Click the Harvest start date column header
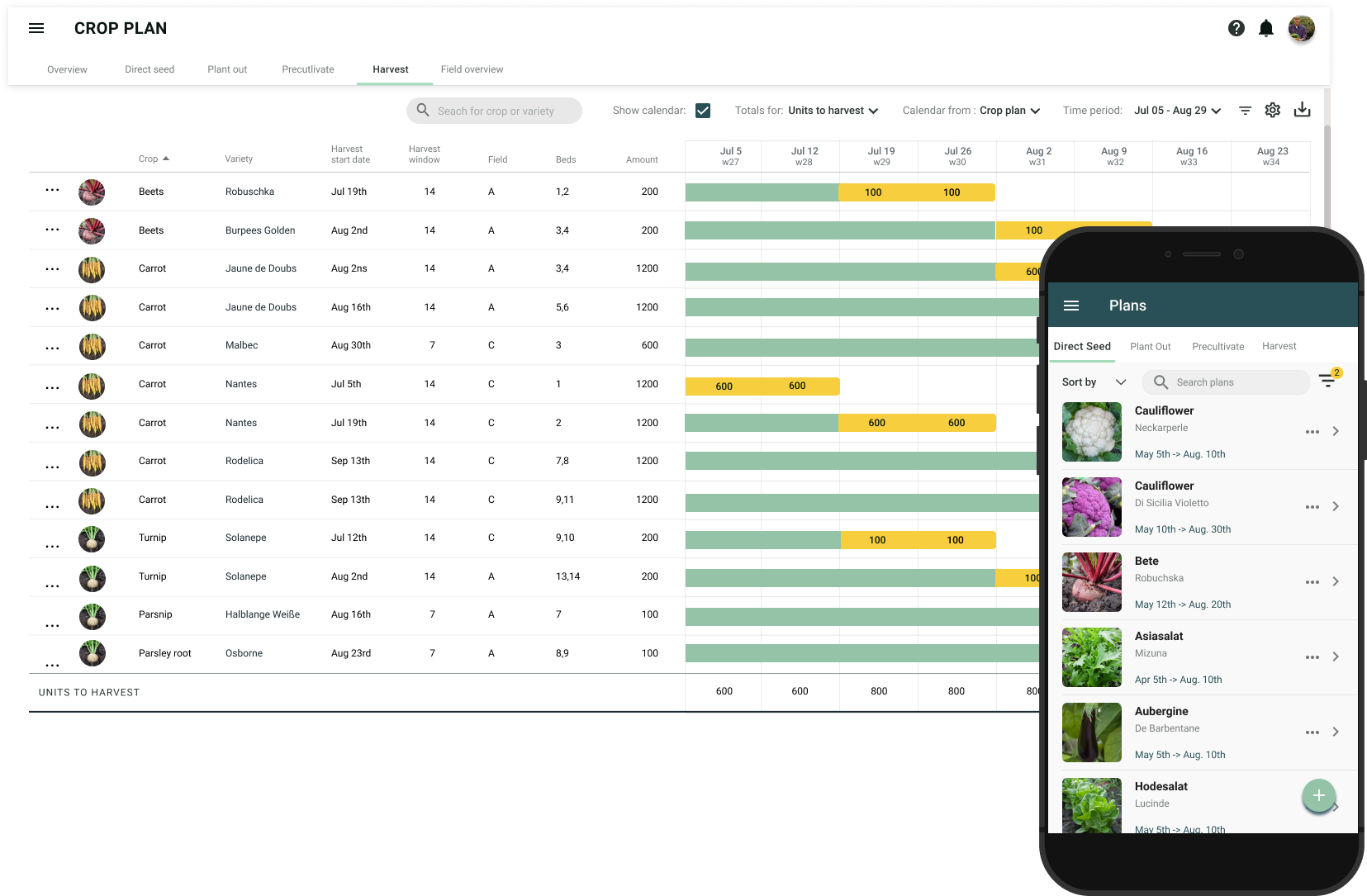 pos(350,154)
